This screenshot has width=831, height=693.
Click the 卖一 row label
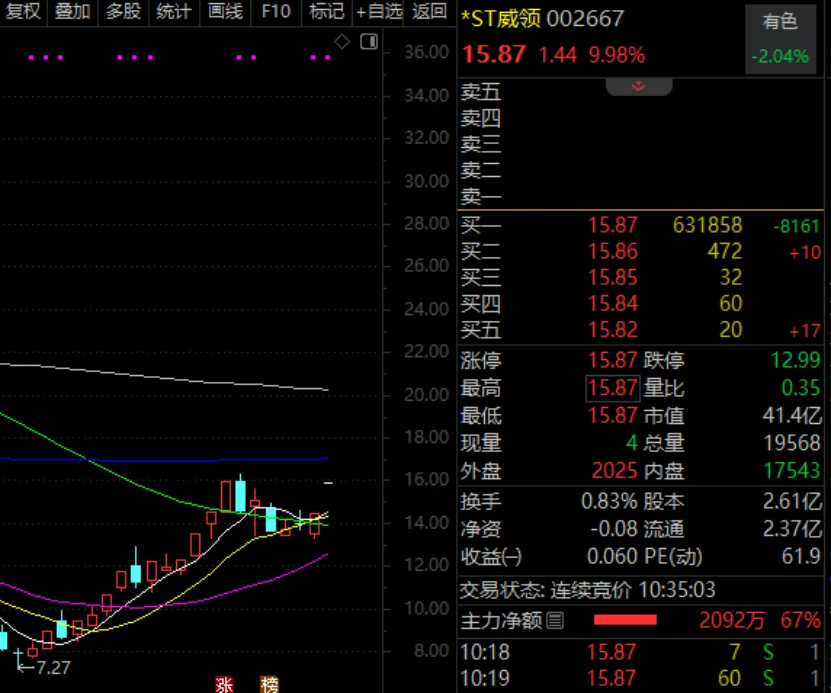(x=481, y=197)
